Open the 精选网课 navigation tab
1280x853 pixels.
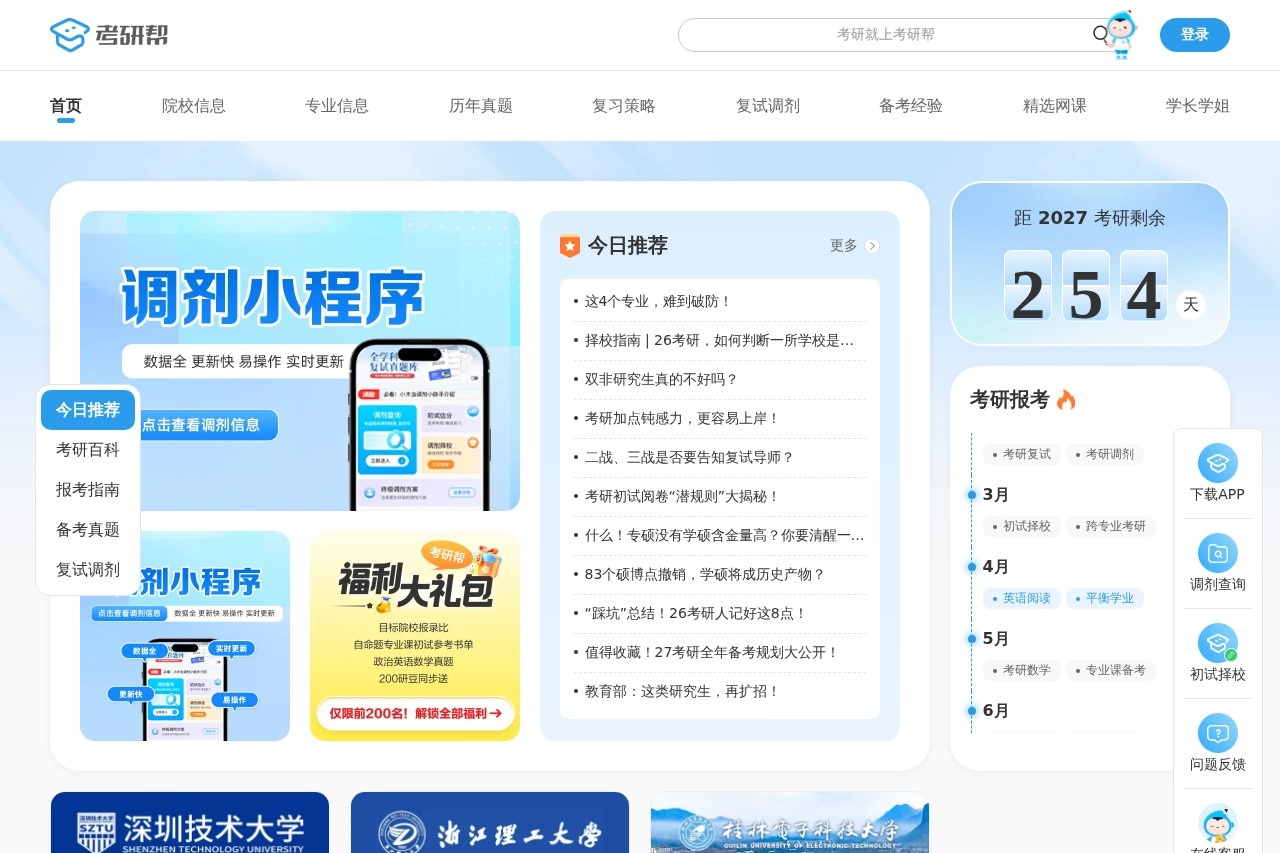1055,106
